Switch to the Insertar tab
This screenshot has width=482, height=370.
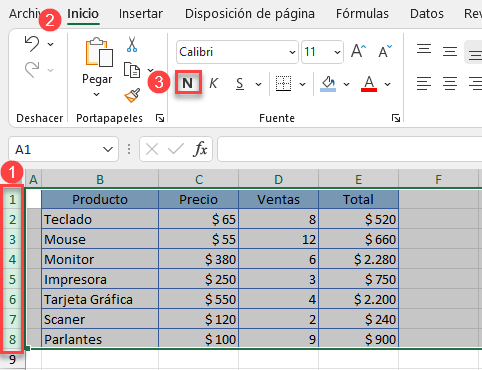coord(141,14)
